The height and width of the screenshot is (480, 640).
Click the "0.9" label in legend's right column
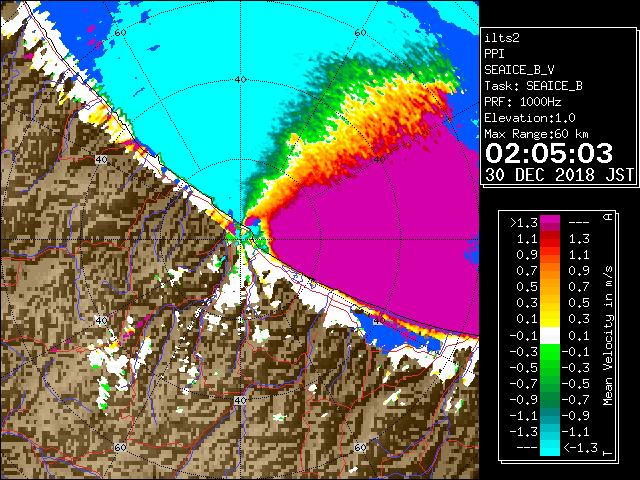pos(579,271)
